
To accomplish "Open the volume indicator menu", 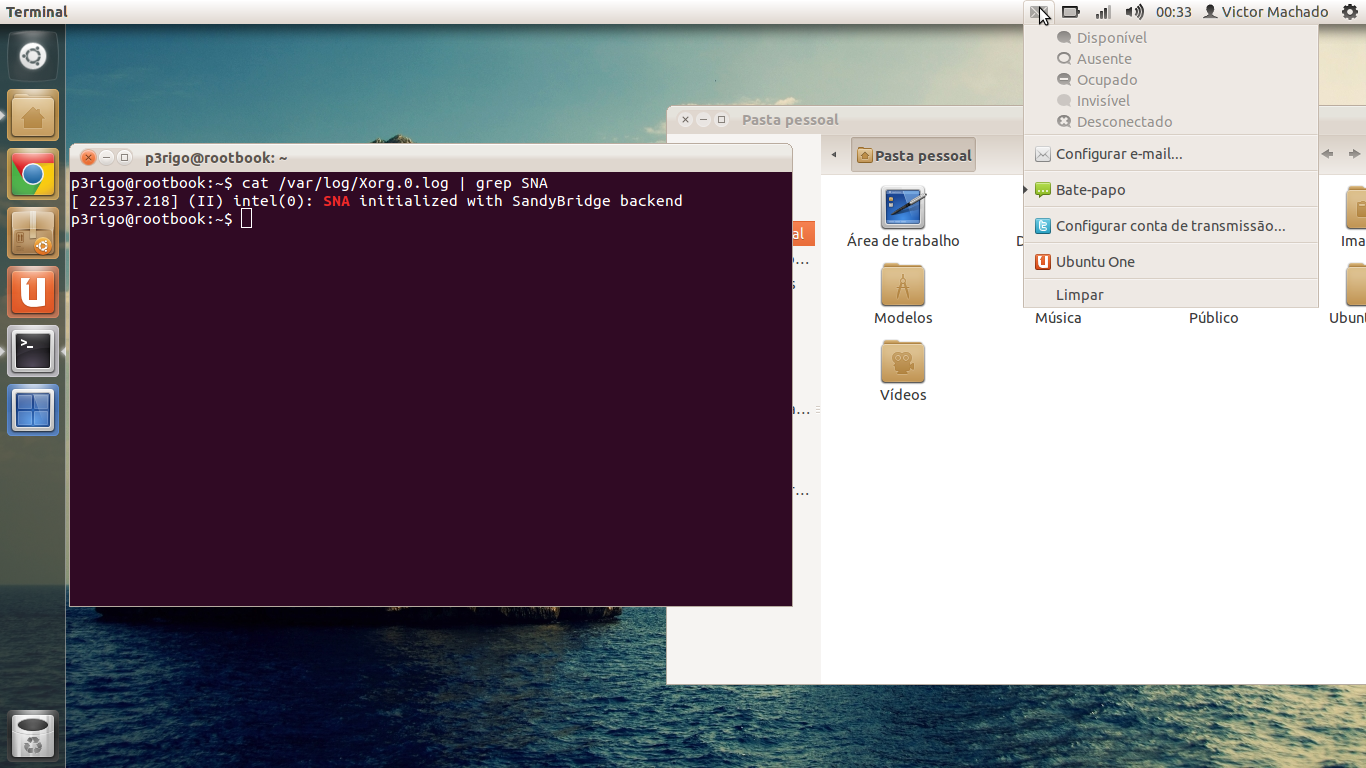I will 1134,12.
